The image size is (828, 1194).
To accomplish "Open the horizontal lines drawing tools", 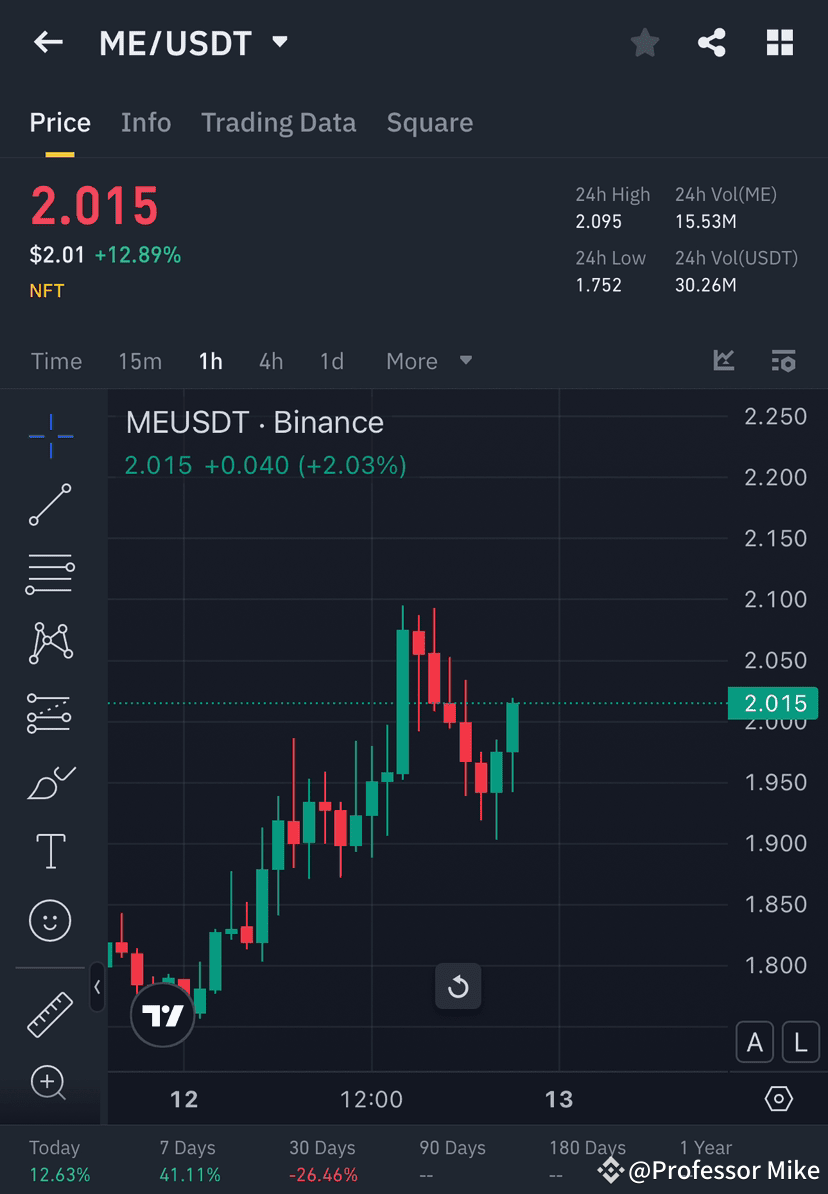I will (x=50, y=574).
